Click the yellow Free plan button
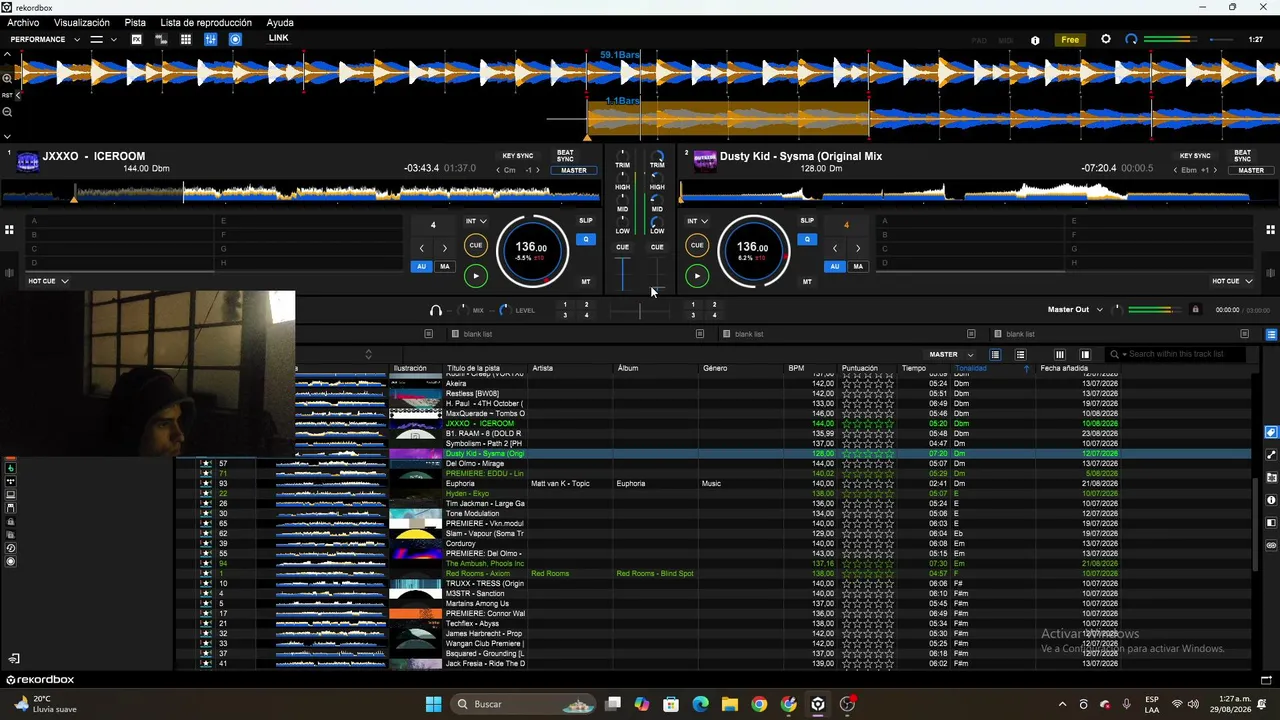Image resolution: width=1280 pixels, height=720 pixels. [x=1070, y=40]
